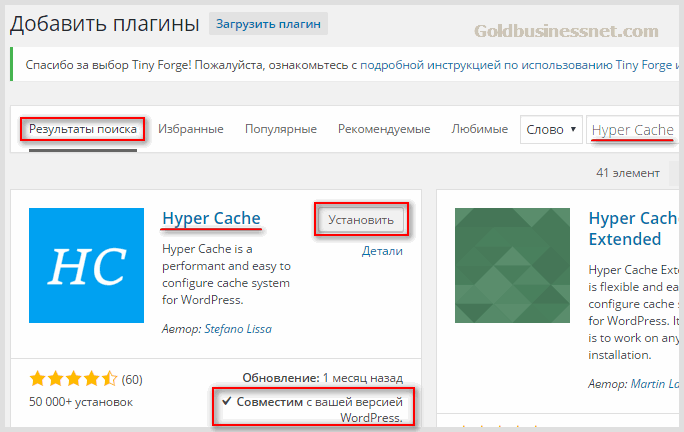Install the Hyper Cache plugin with Установить
Image resolution: width=684 pixels, height=432 pixels.
[361, 219]
